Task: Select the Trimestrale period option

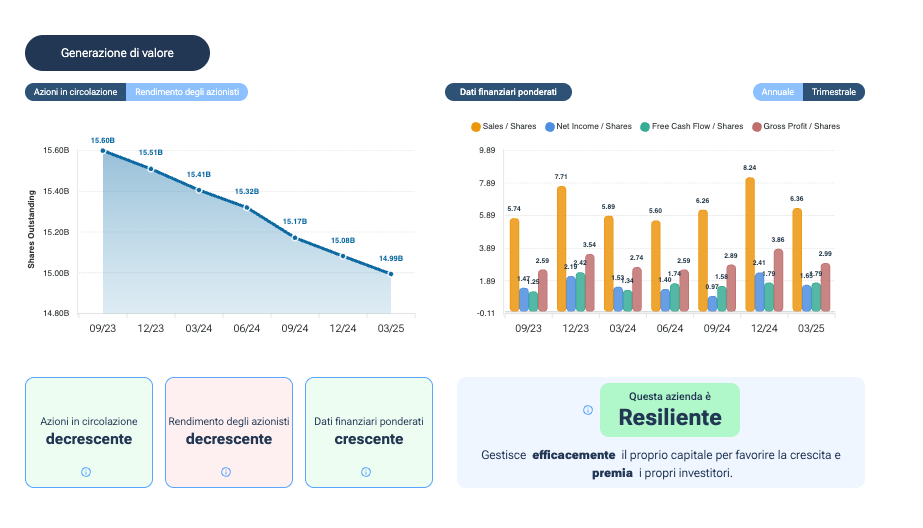Action: tap(833, 92)
